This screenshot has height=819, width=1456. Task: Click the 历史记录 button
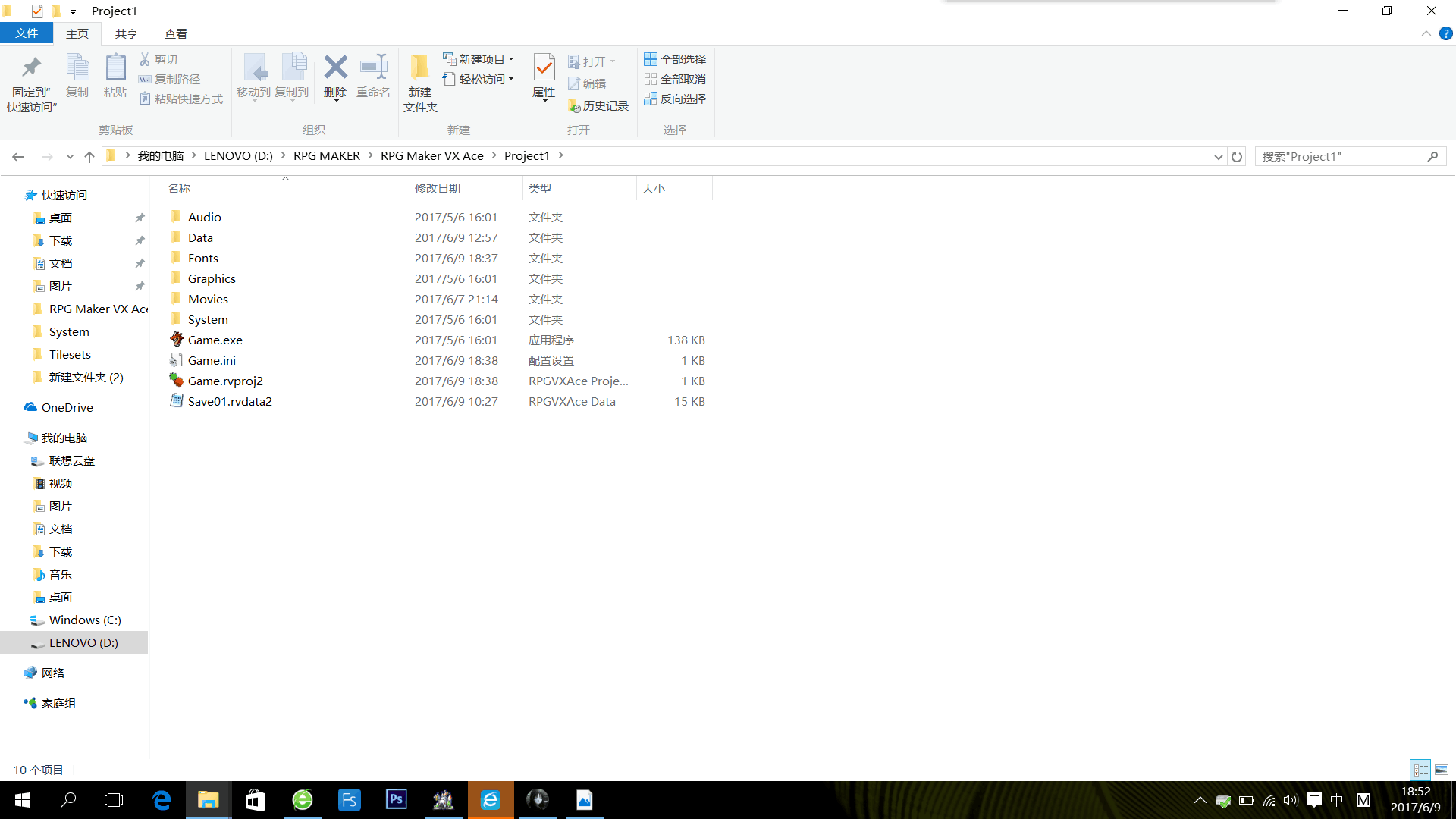(598, 105)
